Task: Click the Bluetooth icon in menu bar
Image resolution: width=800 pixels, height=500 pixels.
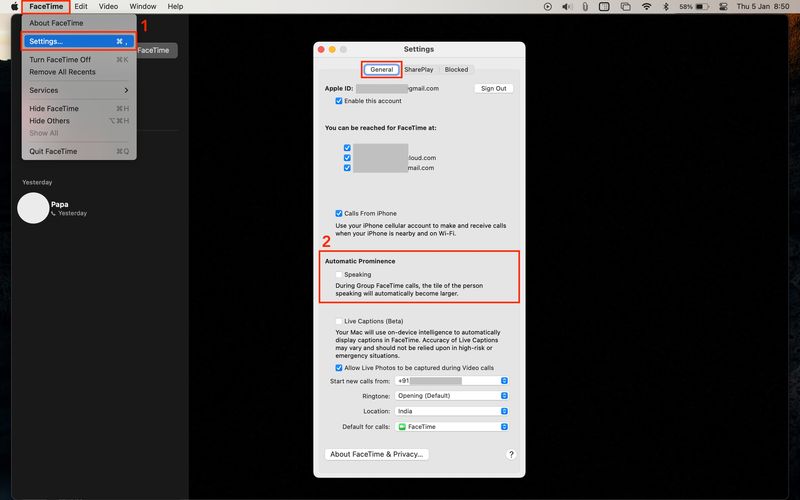Action: pos(665,7)
